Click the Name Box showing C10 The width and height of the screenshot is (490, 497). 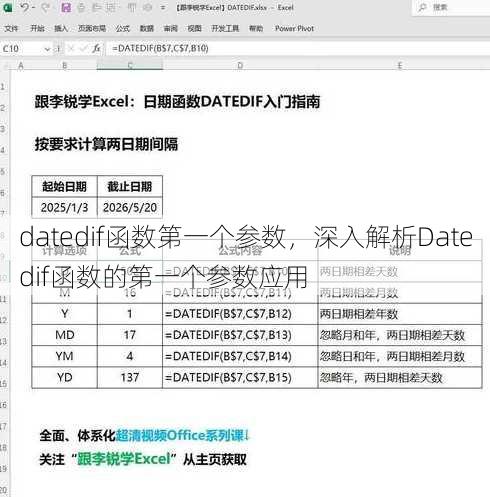22,49
